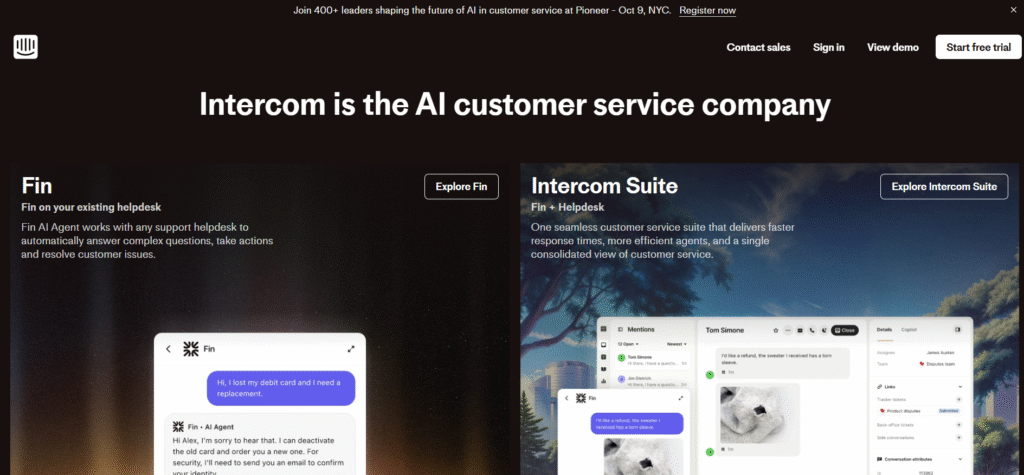Open the 12 Open status dropdown

[628, 344]
